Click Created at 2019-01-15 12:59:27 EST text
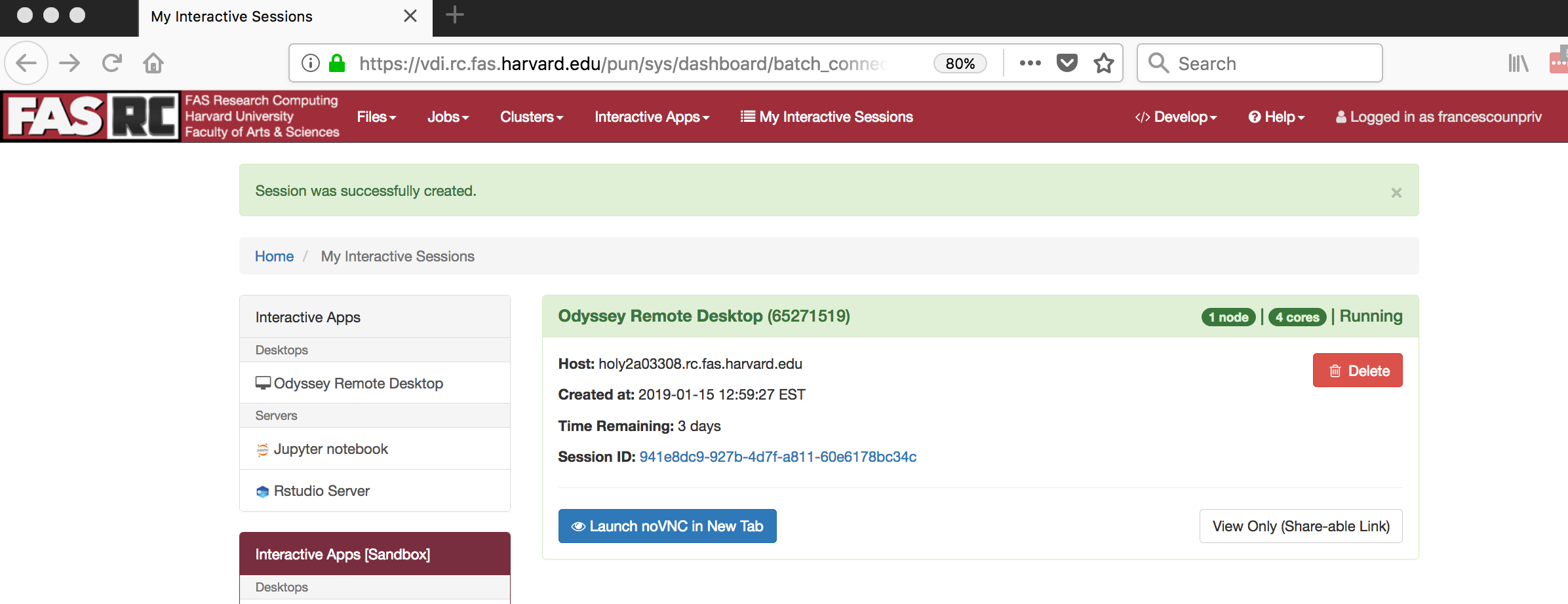The width and height of the screenshot is (1568, 604). click(682, 394)
